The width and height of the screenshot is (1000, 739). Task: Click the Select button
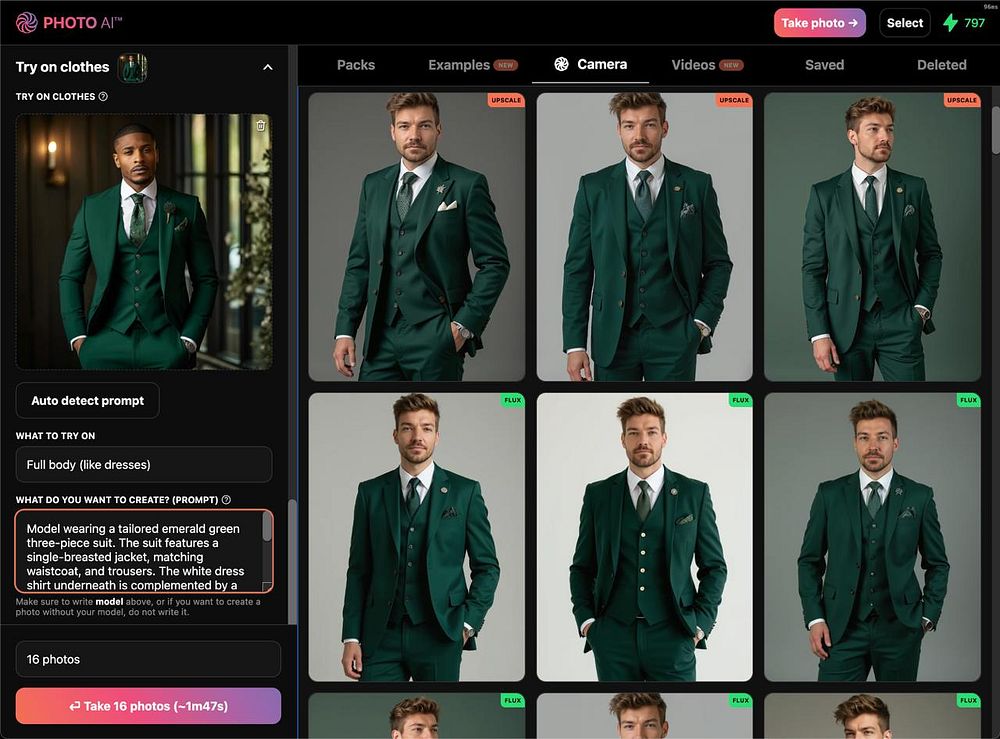904,23
